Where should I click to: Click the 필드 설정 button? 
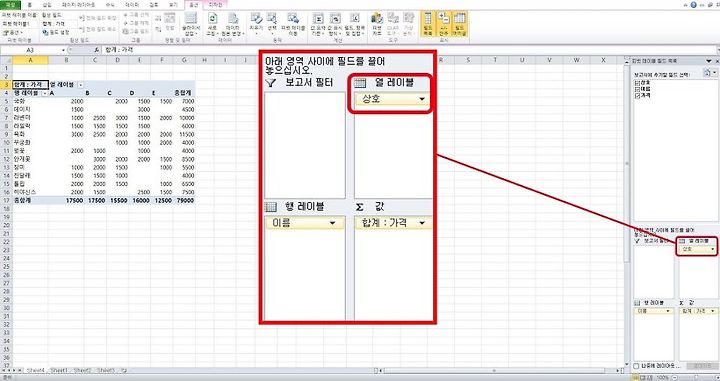tap(56, 33)
